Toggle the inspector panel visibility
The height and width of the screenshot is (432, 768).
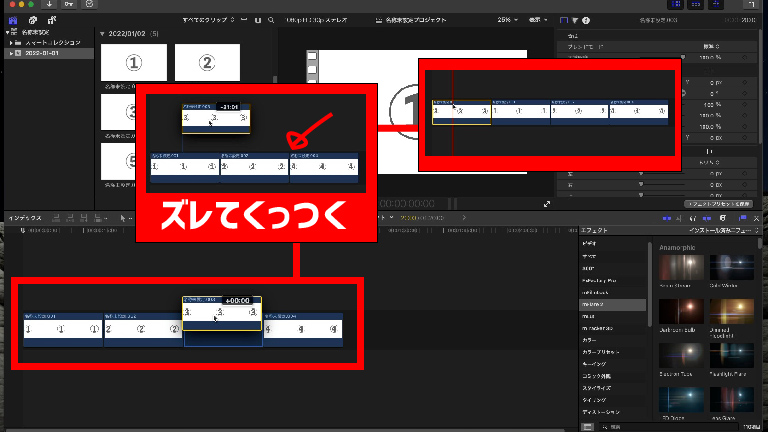(716, 4)
